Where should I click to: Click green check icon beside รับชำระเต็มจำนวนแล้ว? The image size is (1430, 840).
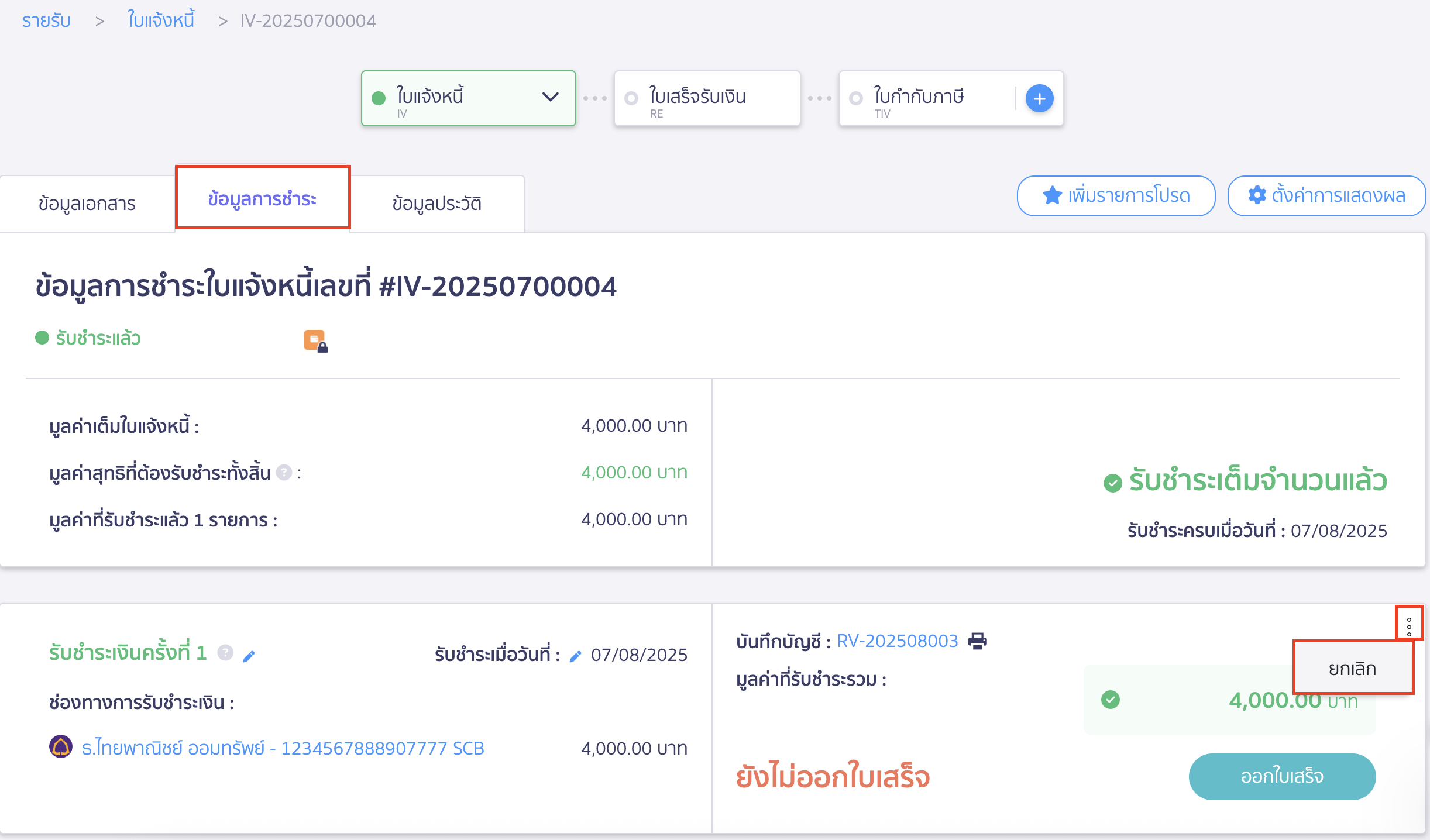coord(1113,483)
